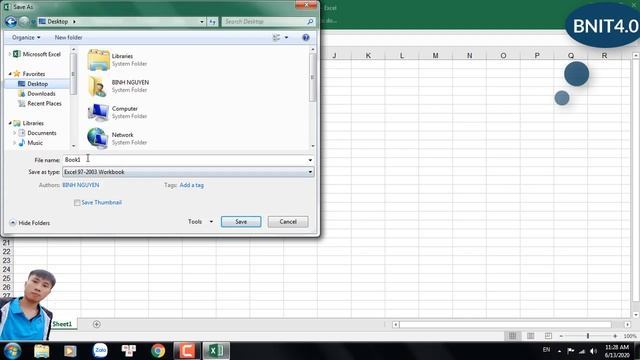The image size is (640, 360).
Task: Click the zoom out minus button
Action: click(561, 336)
